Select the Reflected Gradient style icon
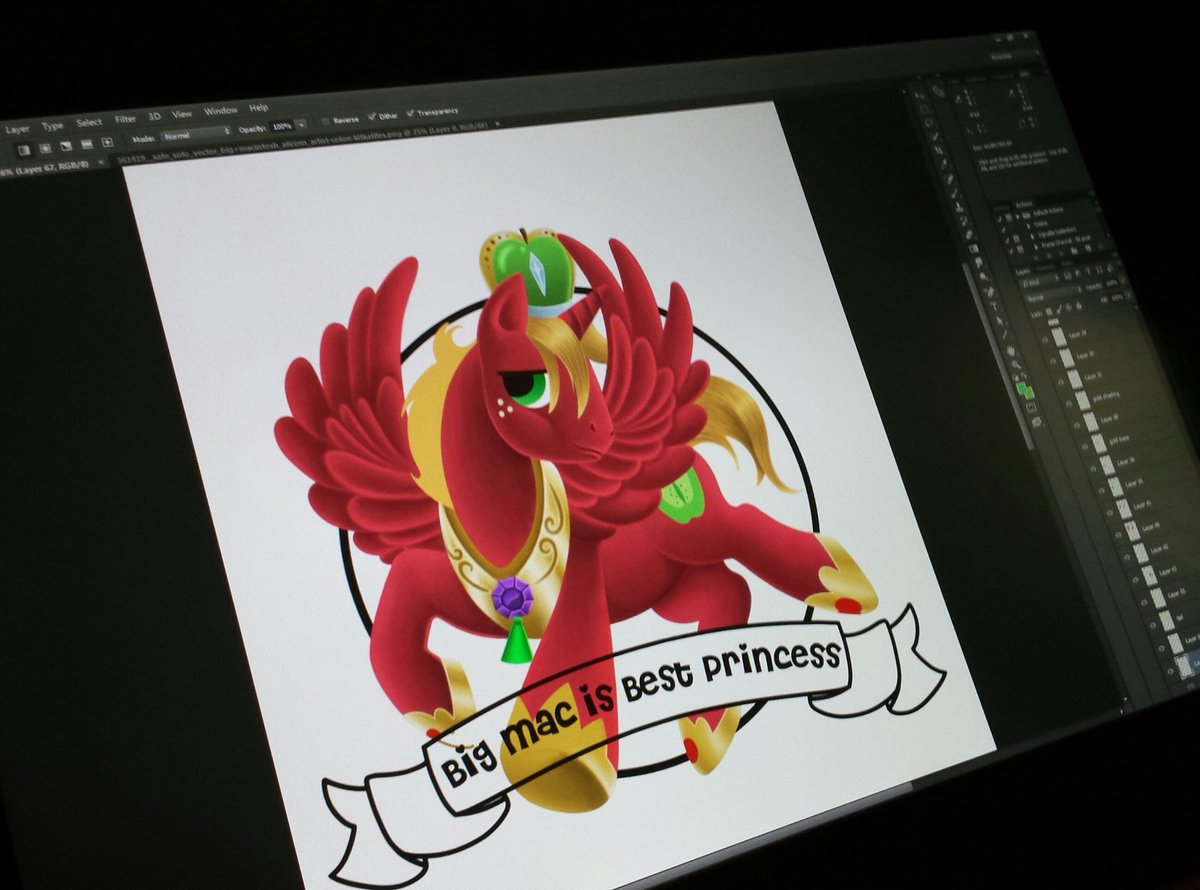1200x890 pixels. coord(87,143)
